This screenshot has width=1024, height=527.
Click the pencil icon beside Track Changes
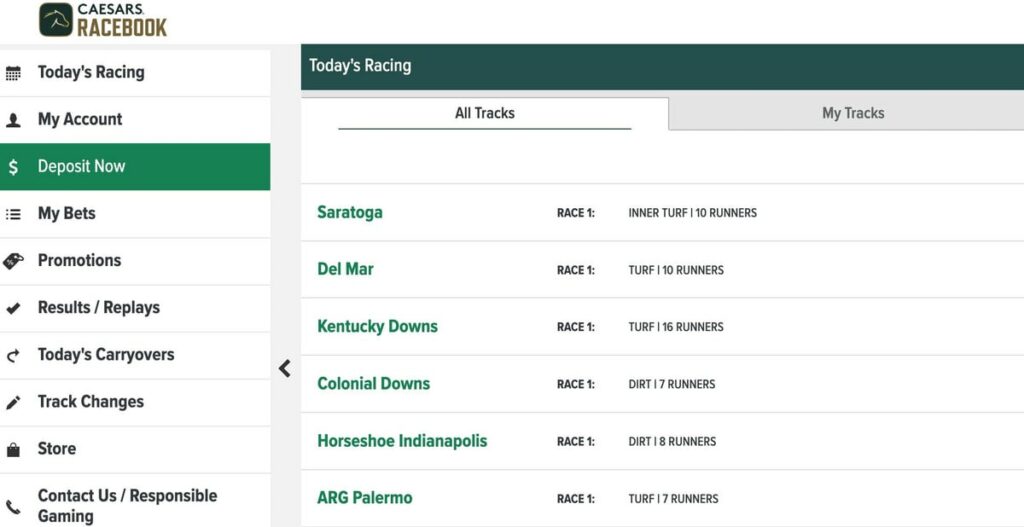(x=13, y=403)
